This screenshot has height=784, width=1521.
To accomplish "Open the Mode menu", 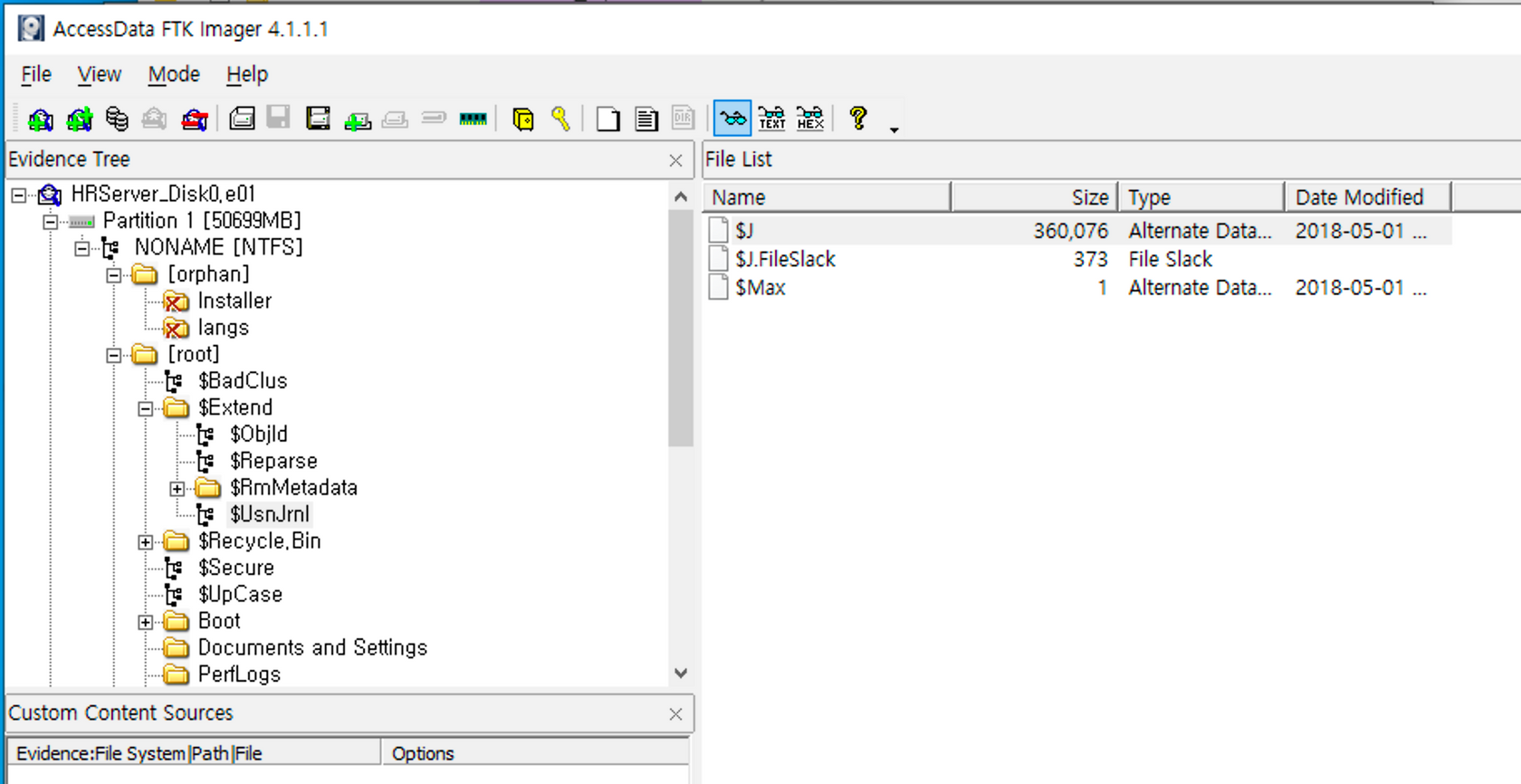I will (174, 74).
